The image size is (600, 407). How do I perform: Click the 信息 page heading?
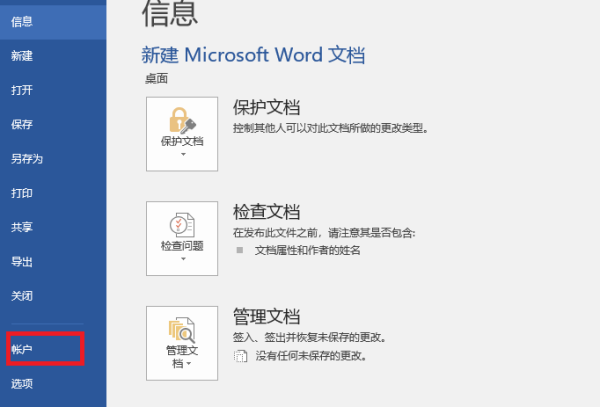coord(170,14)
